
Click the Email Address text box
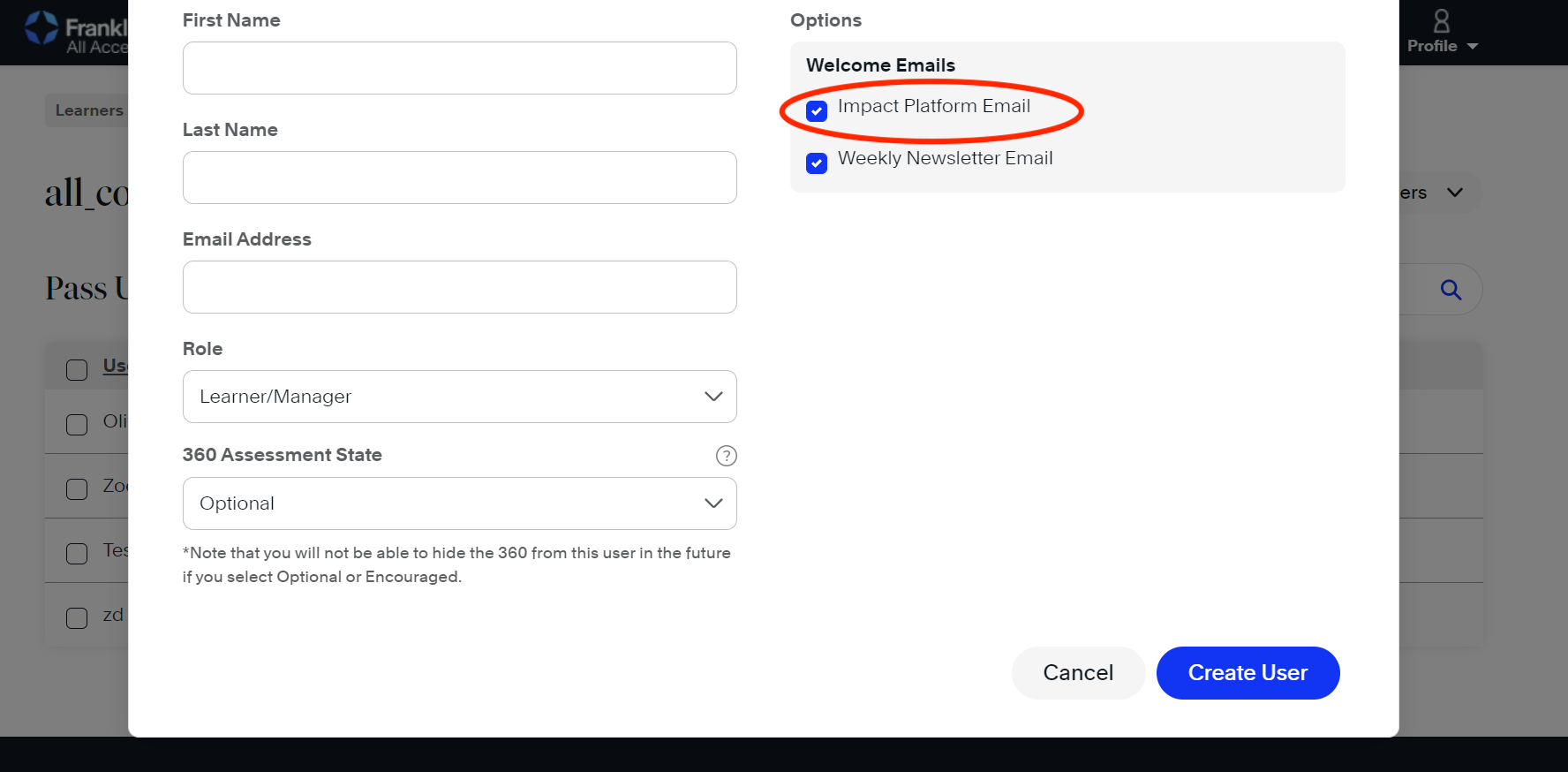tap(459, 287)
